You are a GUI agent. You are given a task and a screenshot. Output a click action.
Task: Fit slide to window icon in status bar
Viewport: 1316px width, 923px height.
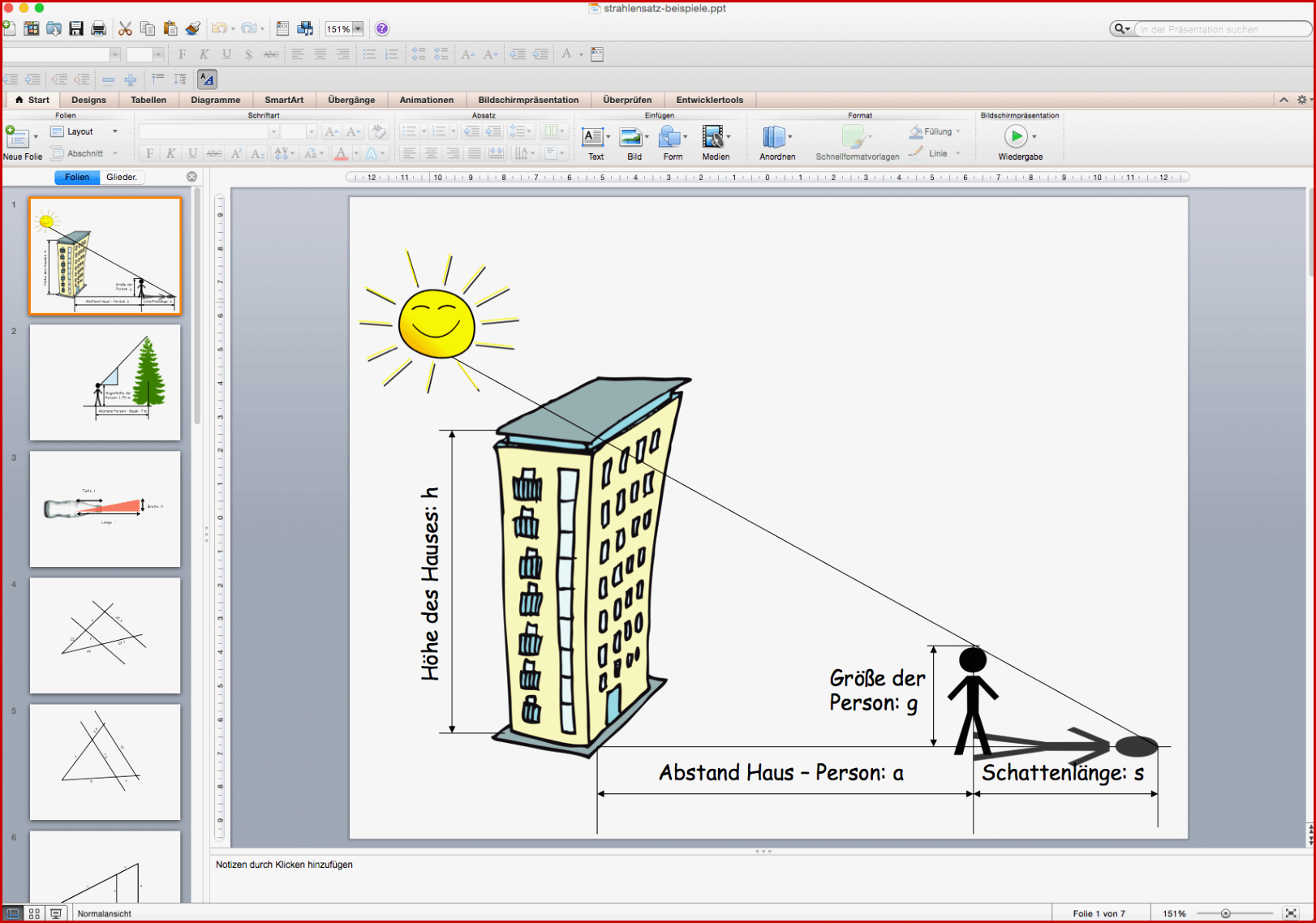(x=1291, y=913)
